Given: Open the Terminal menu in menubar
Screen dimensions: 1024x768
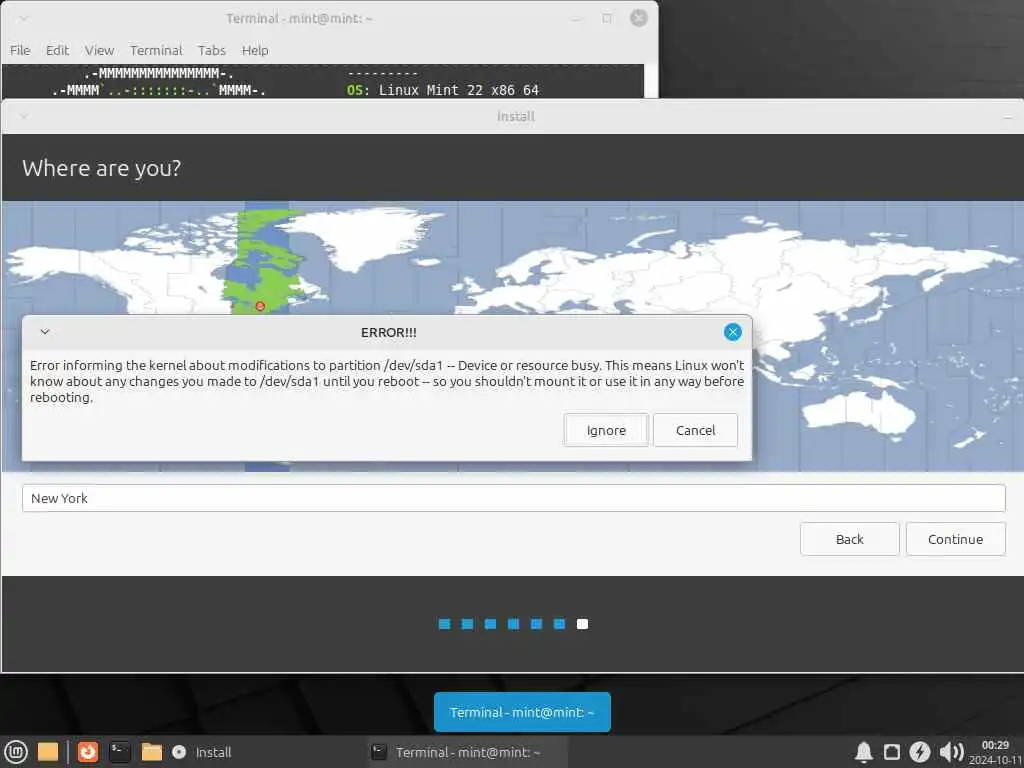Looking at the screenshot, I should click(x=156, y=50).
